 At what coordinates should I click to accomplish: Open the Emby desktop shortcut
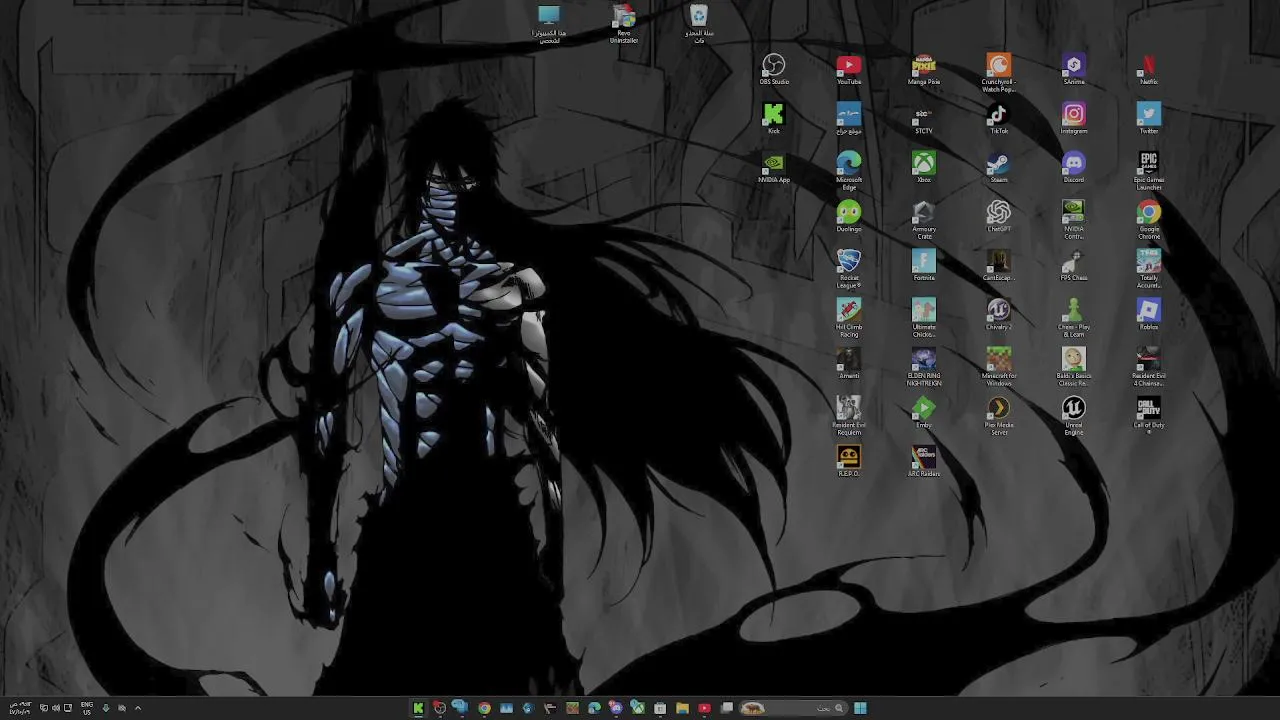[924, 412]
